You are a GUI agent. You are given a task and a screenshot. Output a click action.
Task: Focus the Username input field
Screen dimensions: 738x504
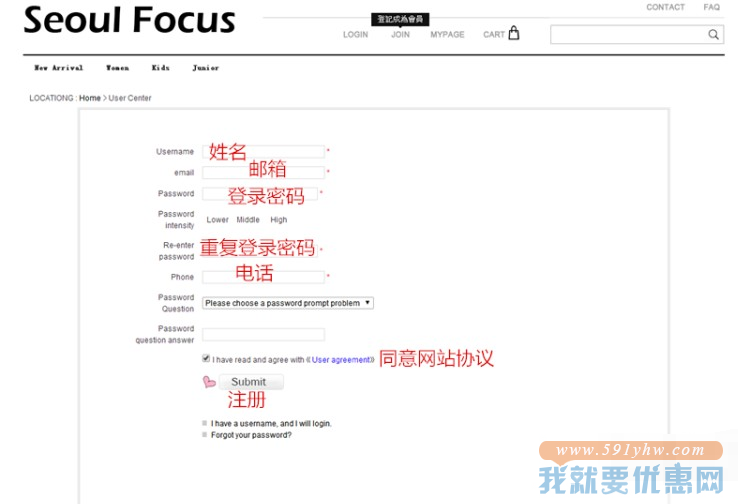264,152
